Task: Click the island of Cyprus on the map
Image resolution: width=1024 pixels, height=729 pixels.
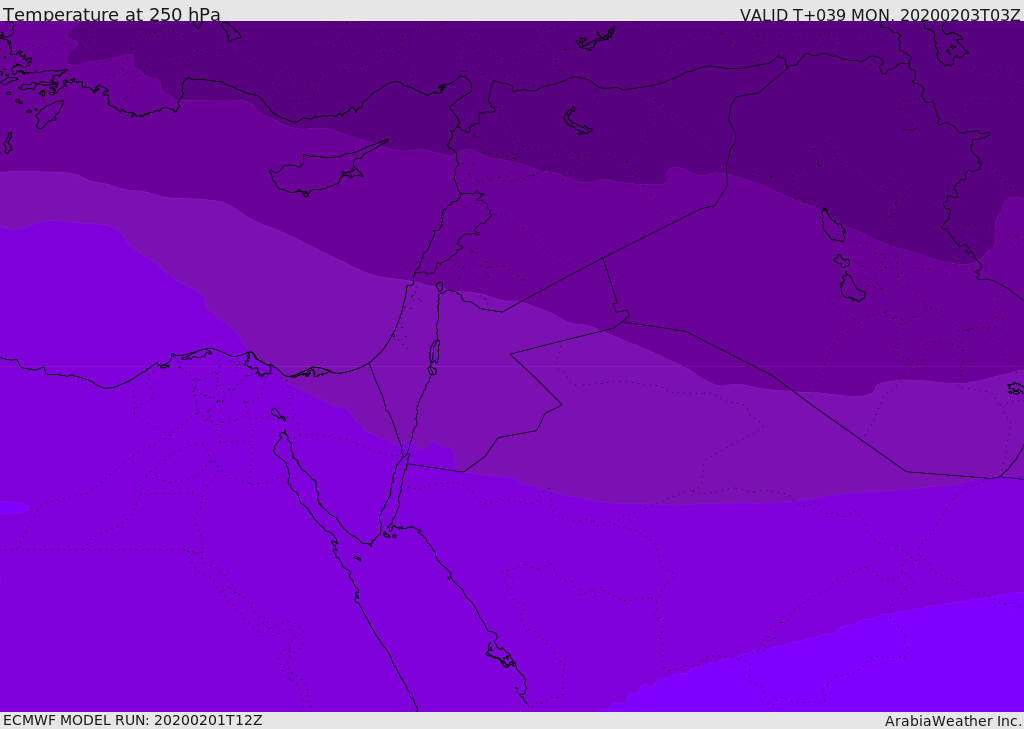Action: point(320,172)
